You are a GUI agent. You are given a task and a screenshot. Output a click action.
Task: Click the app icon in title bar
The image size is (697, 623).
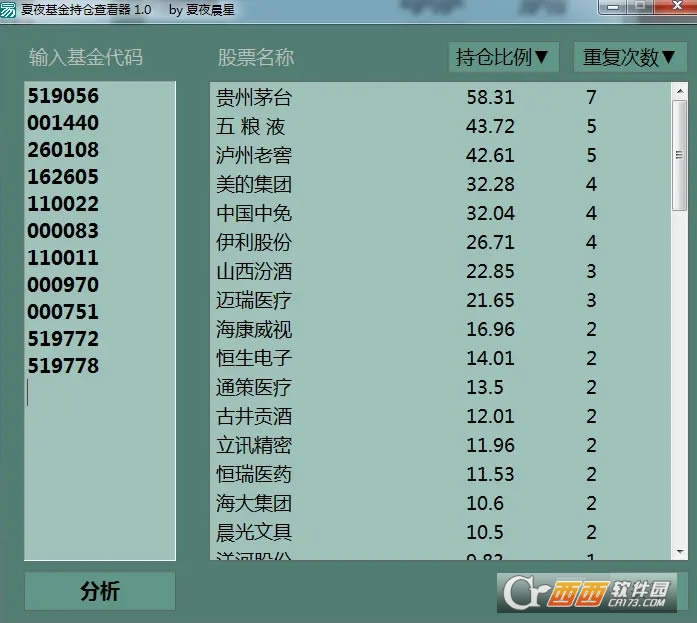click(x=8, y=9)
